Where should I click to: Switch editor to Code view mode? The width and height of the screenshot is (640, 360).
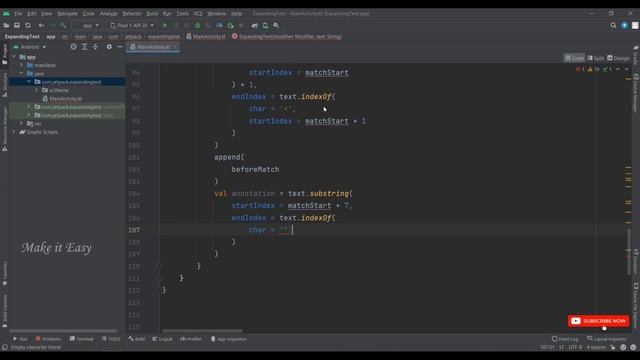tap(574, 58)
